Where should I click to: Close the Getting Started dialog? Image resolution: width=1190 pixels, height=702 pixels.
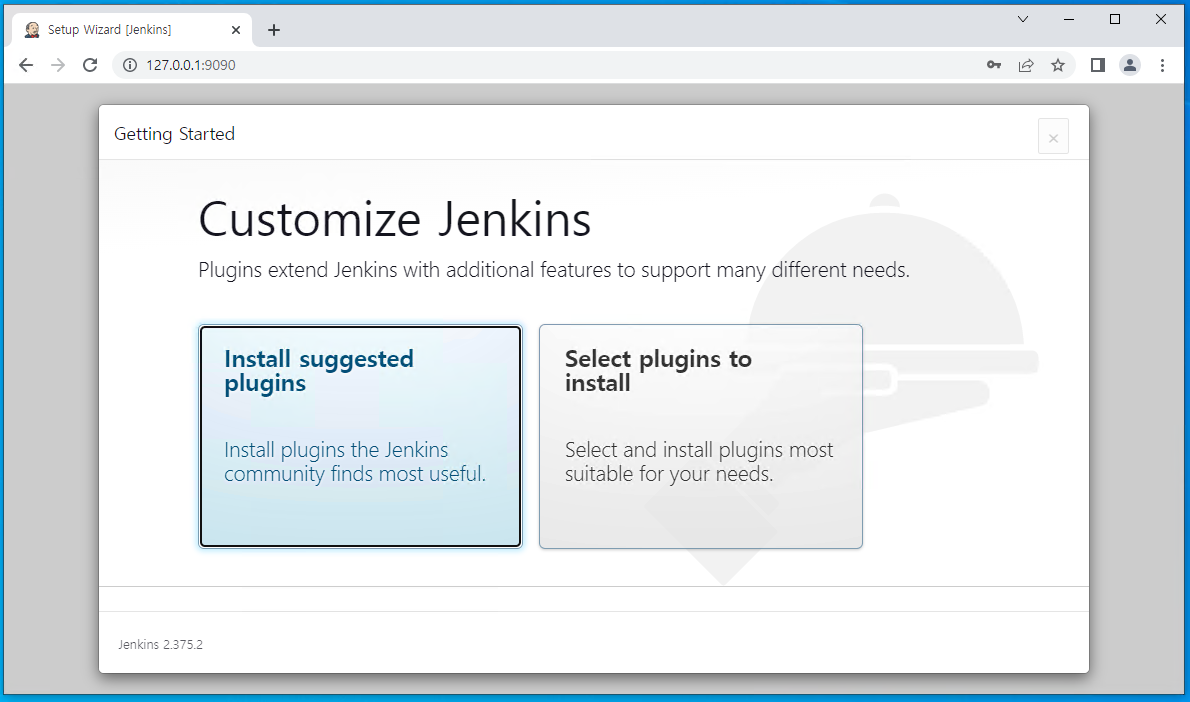click(x=1053, y=137)
